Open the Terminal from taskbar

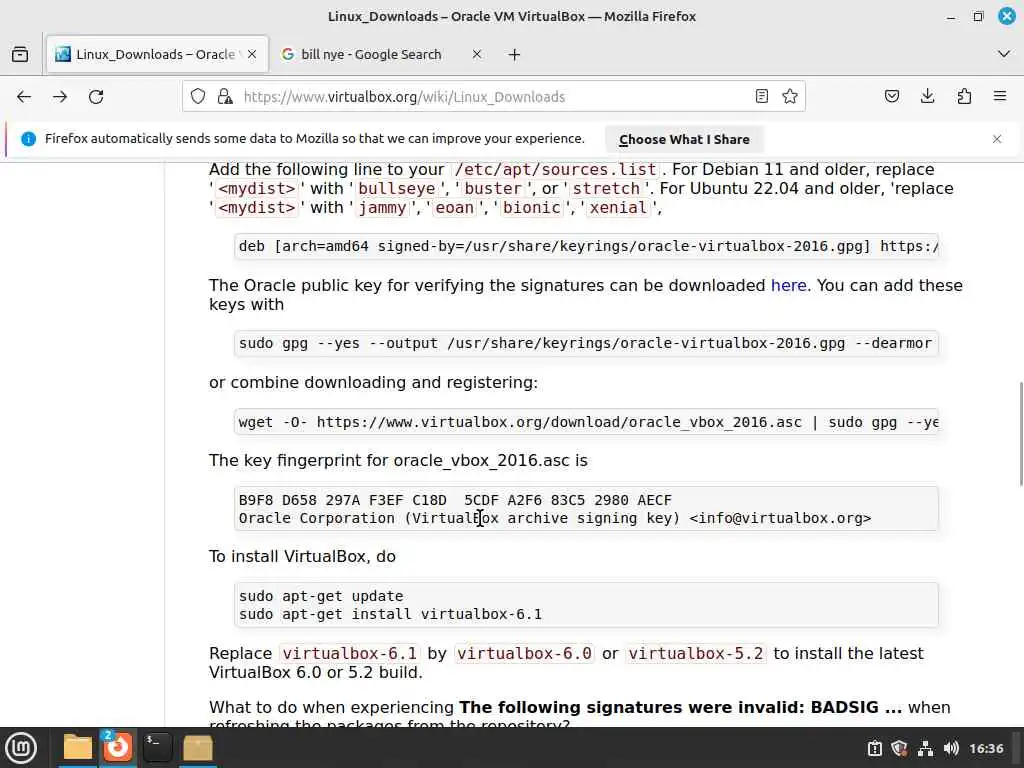(157, 748)
